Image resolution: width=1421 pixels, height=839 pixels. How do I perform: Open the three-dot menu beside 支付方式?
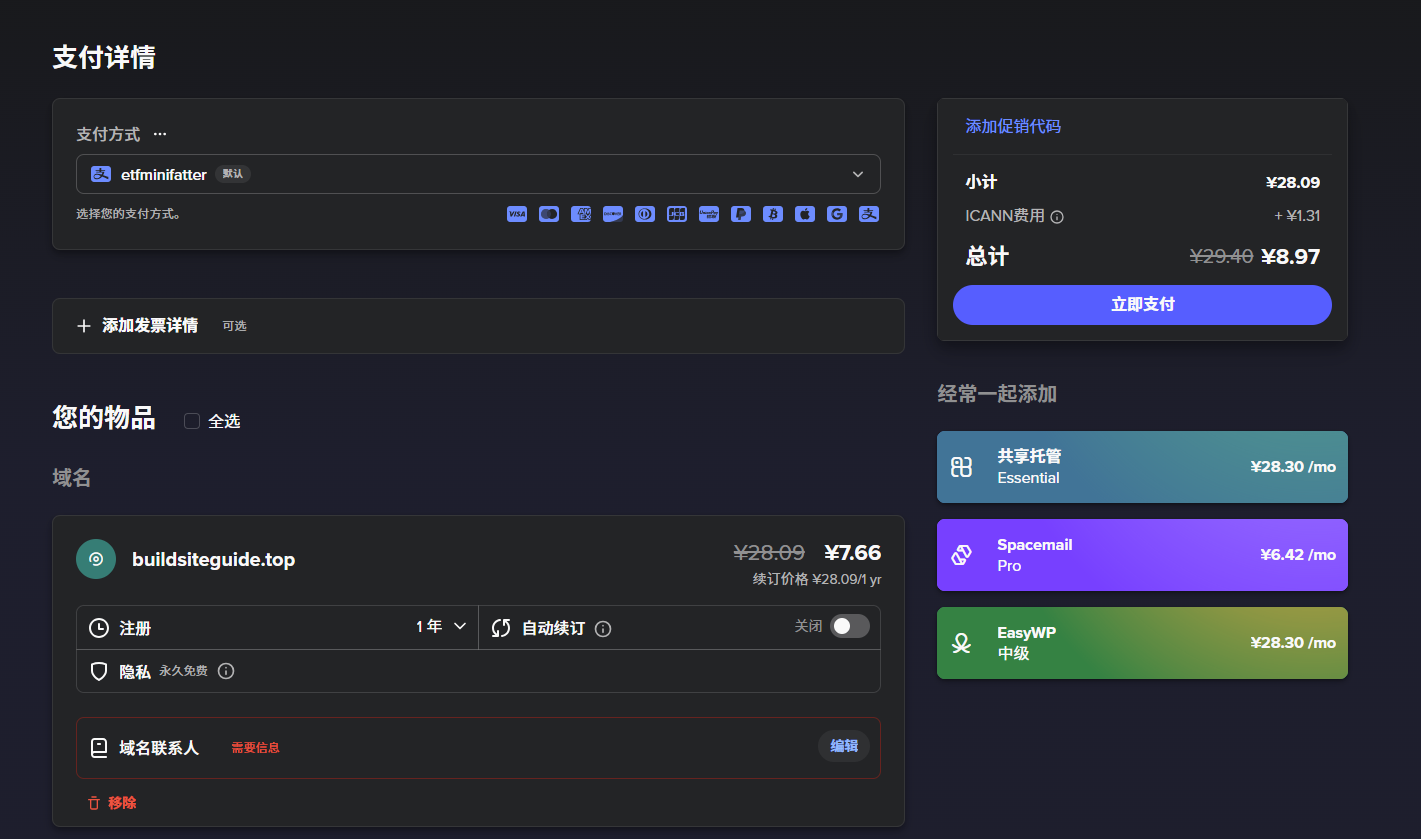pyautogui.click(x=160, y=134)
